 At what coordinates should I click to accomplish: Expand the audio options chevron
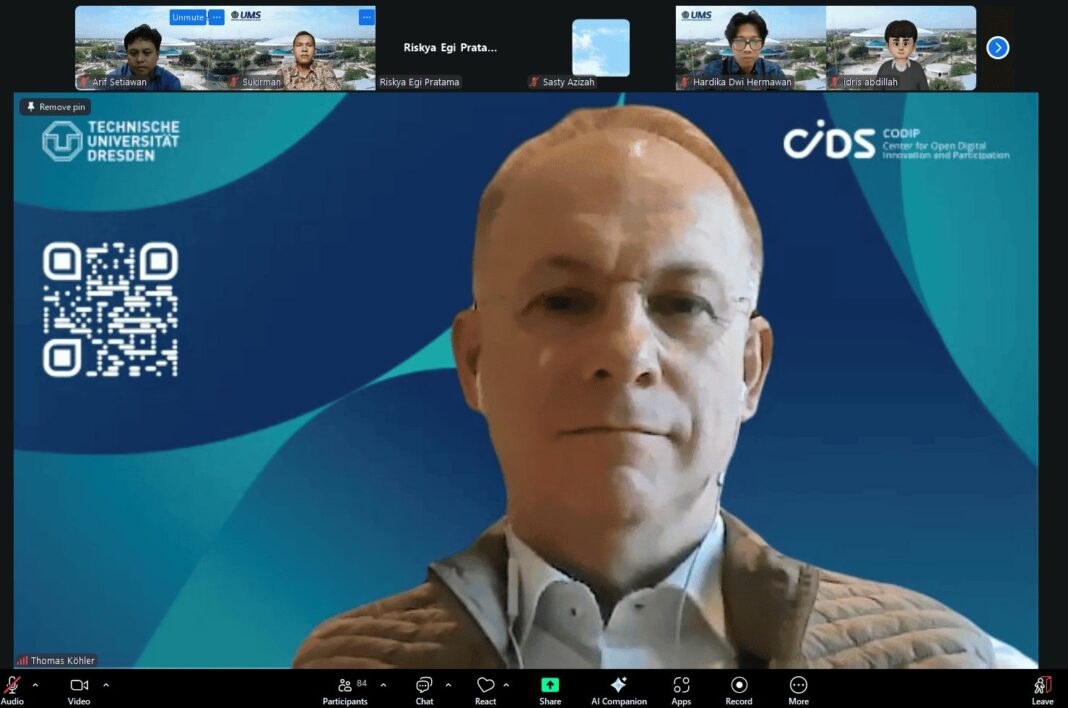click(35, 685)
